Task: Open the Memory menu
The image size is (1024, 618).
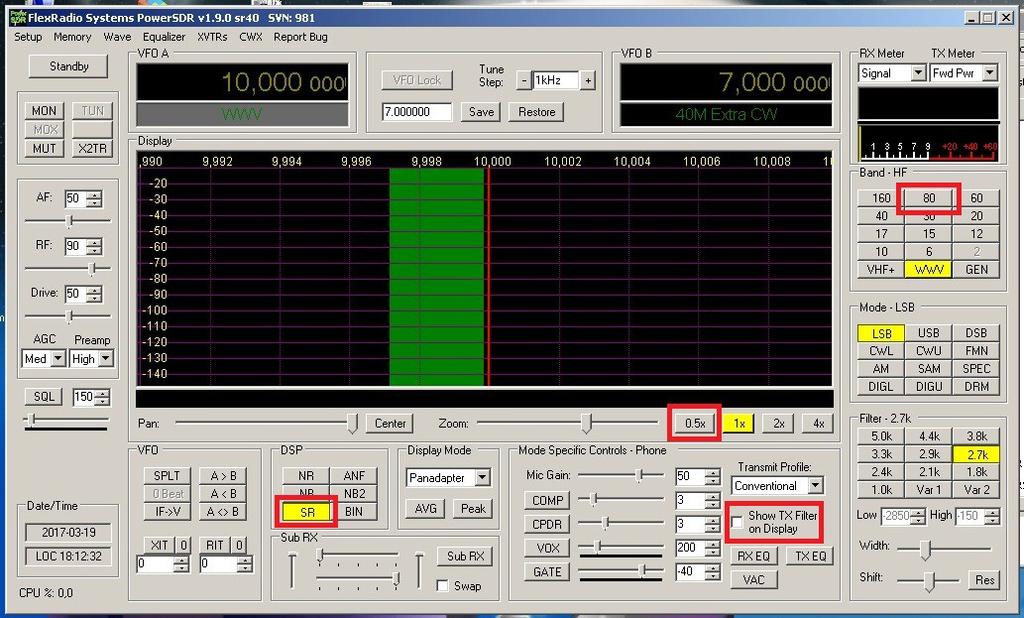Action: click(72, 37)
